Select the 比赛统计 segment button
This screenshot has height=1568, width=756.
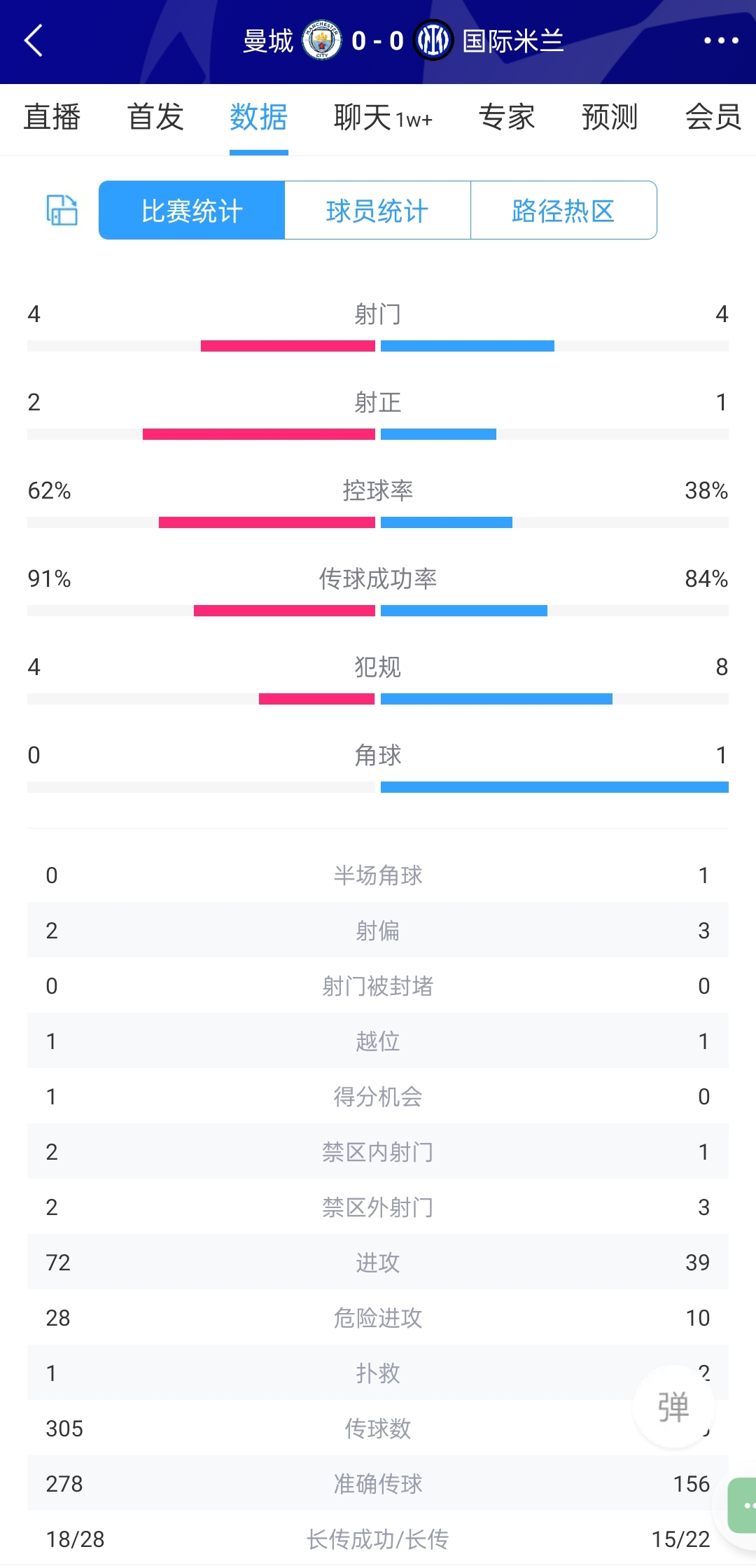point(192,210)
